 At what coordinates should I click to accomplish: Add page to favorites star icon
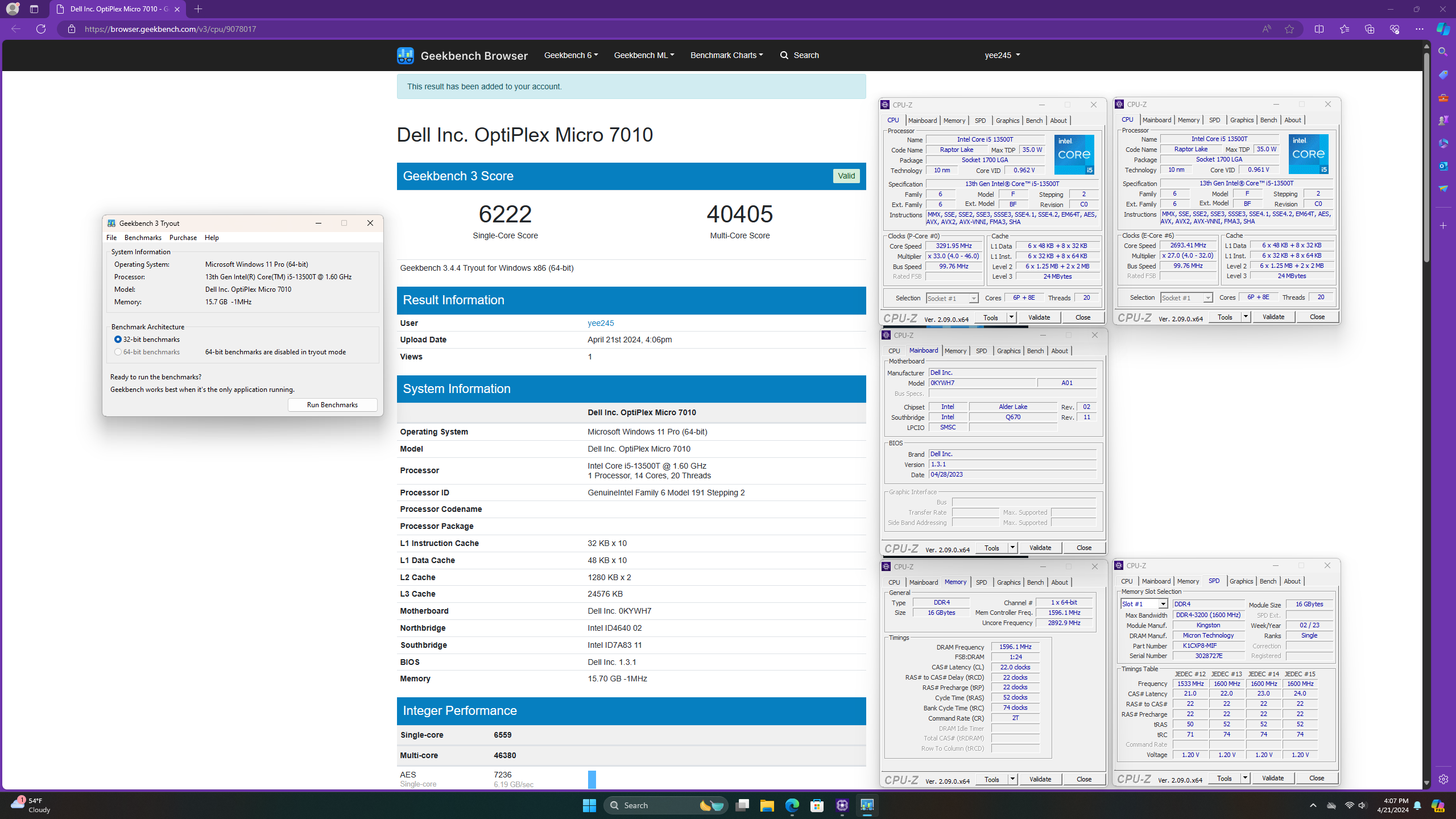click(x=1289, y=29)
